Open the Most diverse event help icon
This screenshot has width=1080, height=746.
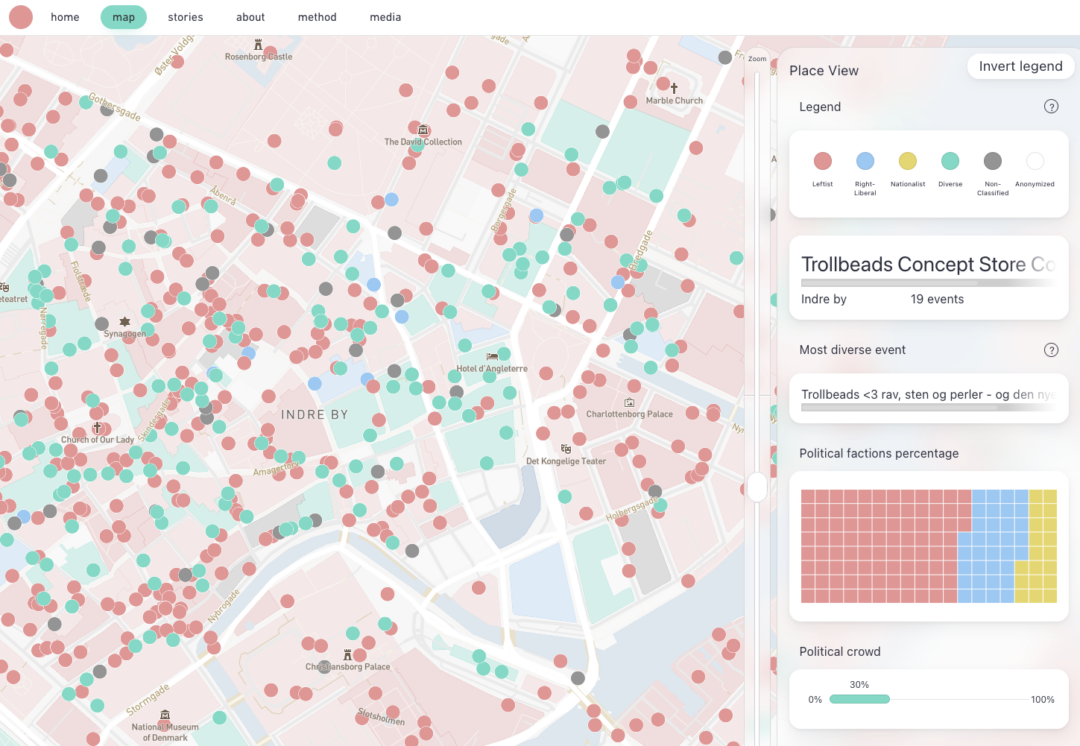point(1050,350)
